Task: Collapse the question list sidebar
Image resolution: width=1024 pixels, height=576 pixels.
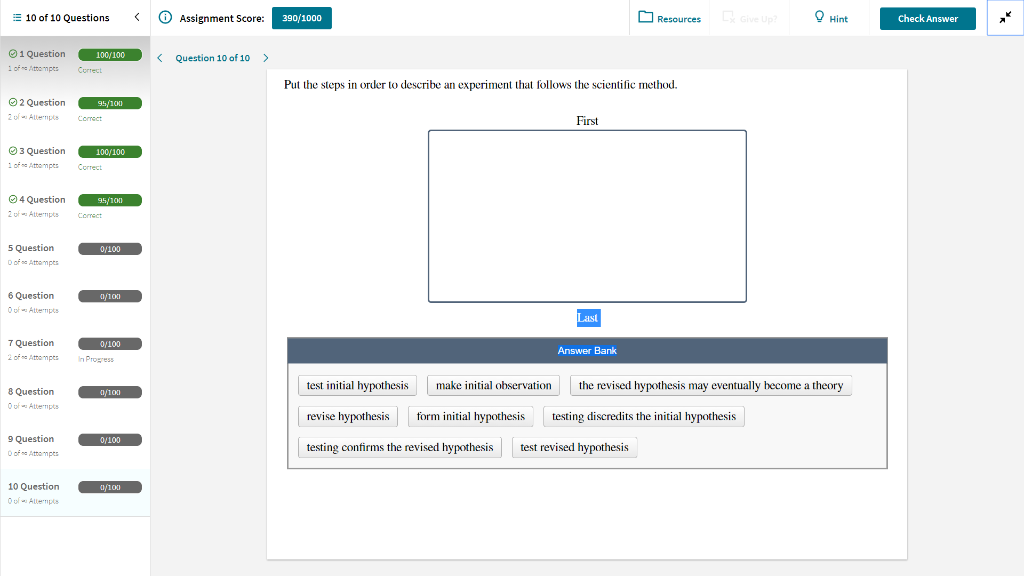Action: tap(136, 17)
